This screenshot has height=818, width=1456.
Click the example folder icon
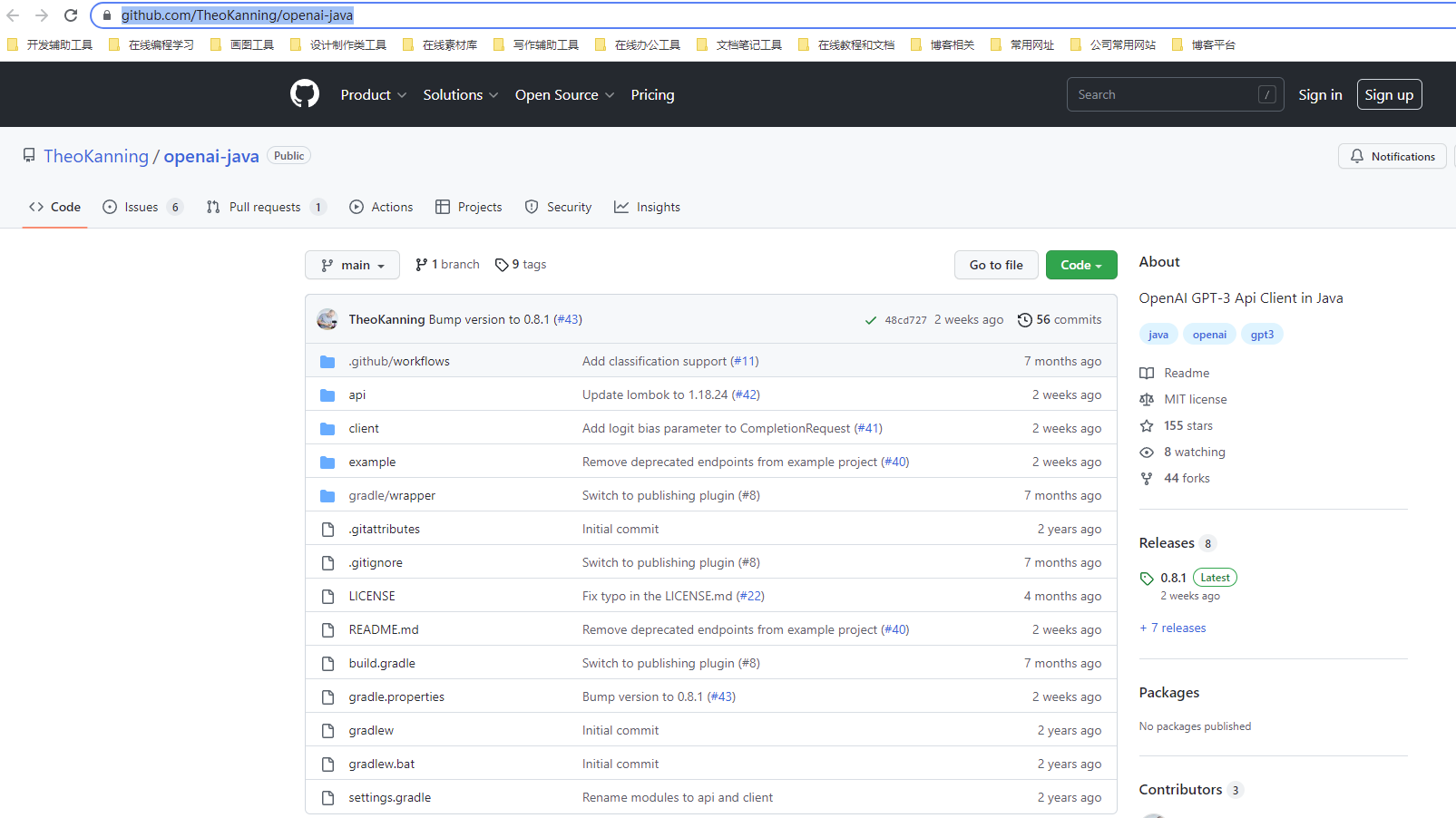tap(327, 463)
